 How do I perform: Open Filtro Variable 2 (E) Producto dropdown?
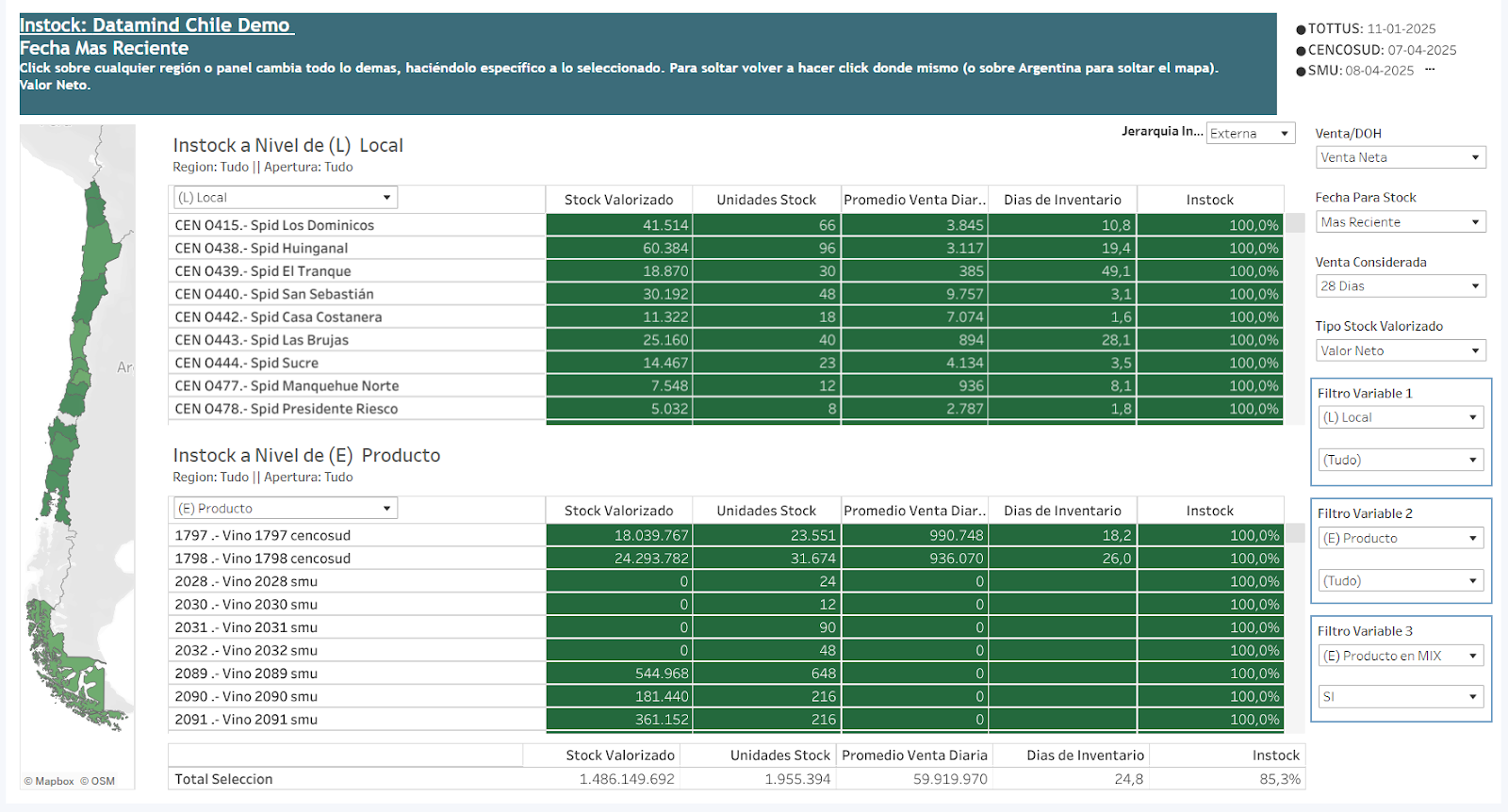pos(1472,539)
